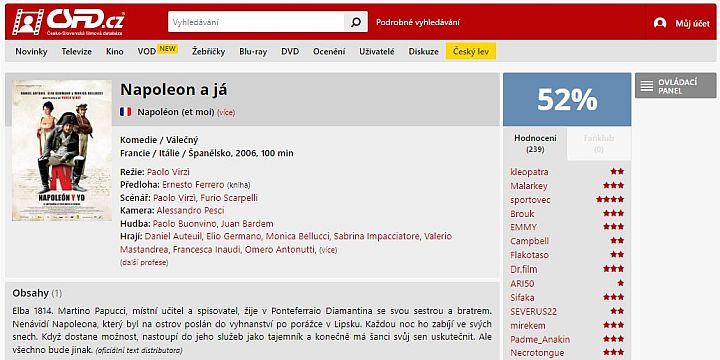Go to the Kino section
Image resolution: width=720 pixels, height=360 pixels.
(114, 51)
